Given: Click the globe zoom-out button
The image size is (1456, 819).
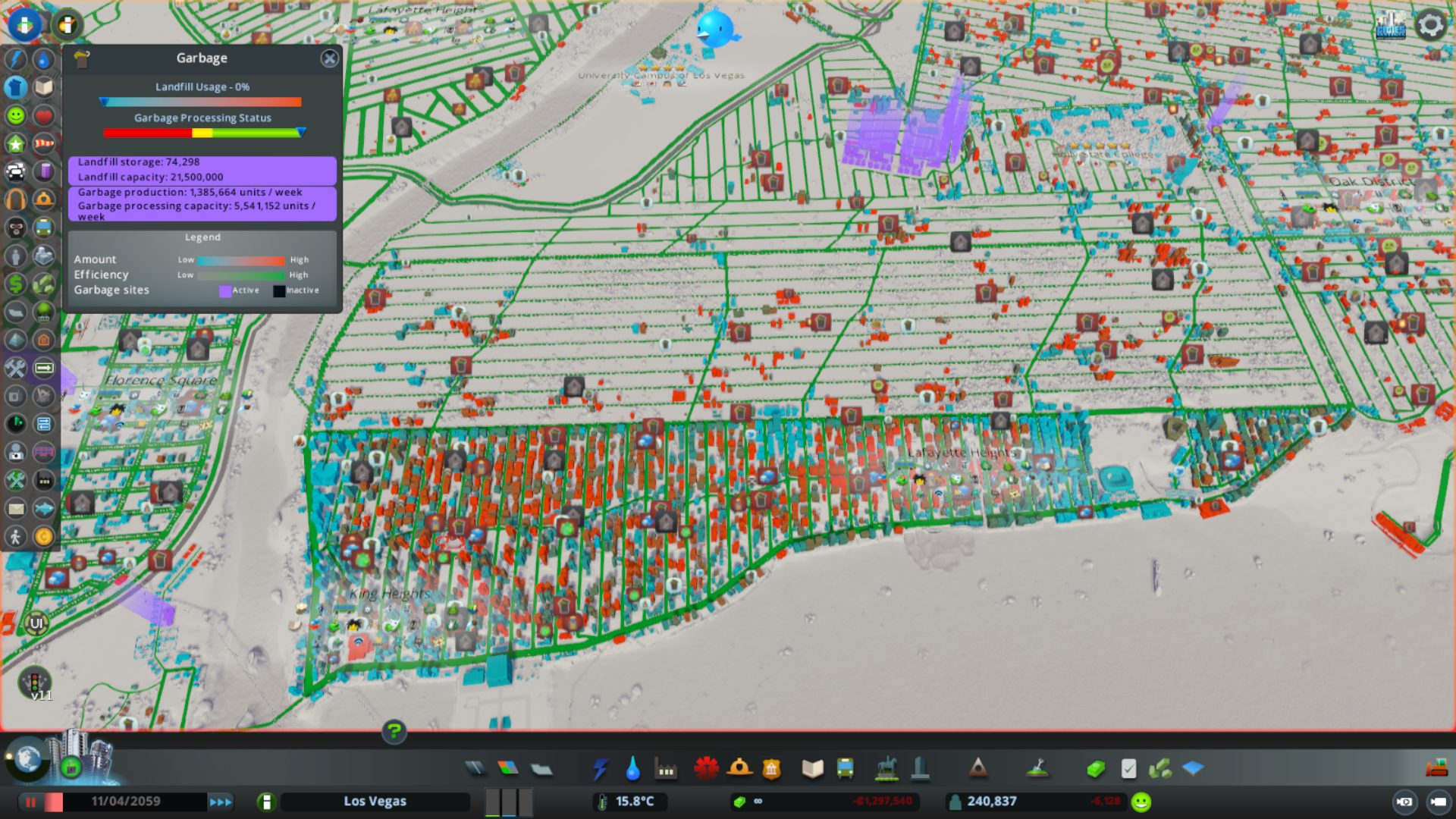Looking at the screenshot, I should [x=28, y=759].
